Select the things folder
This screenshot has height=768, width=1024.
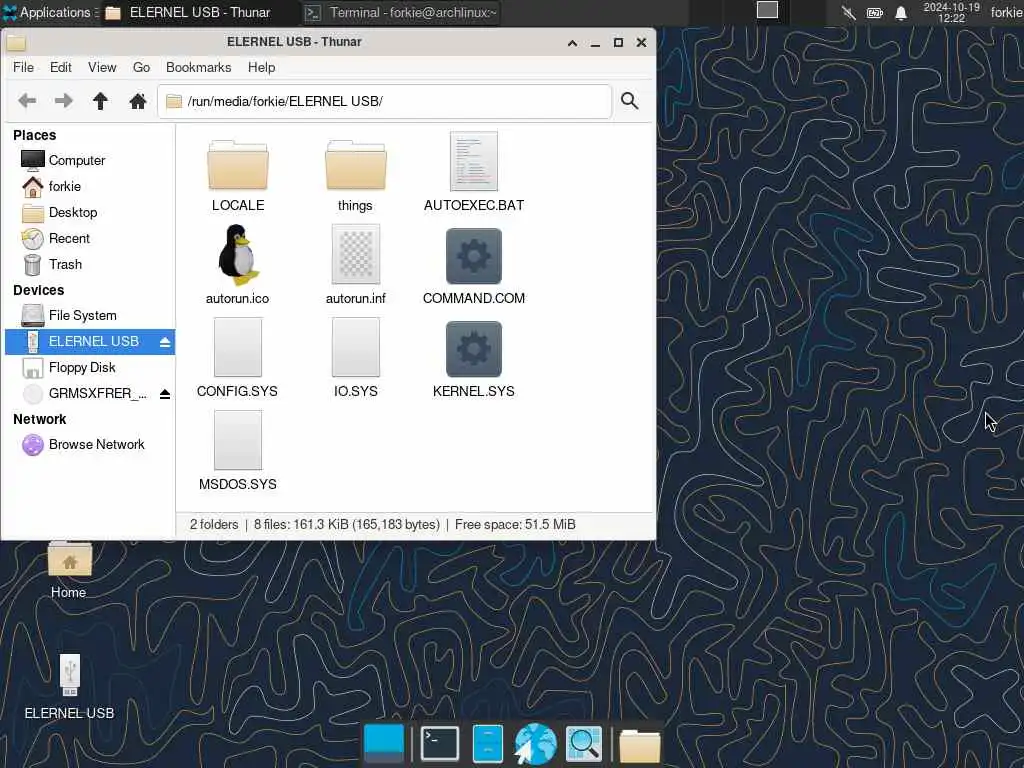[355, 175]
